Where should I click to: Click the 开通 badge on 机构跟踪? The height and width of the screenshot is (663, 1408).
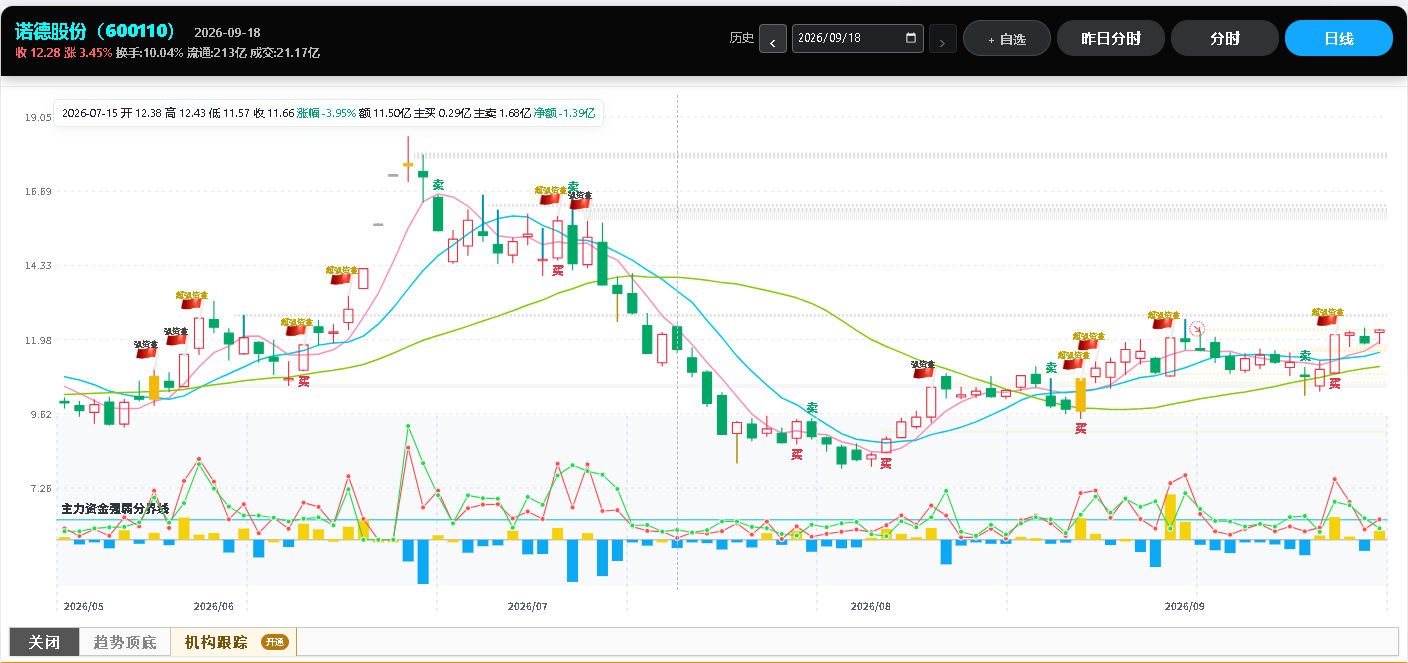[274, 642]
